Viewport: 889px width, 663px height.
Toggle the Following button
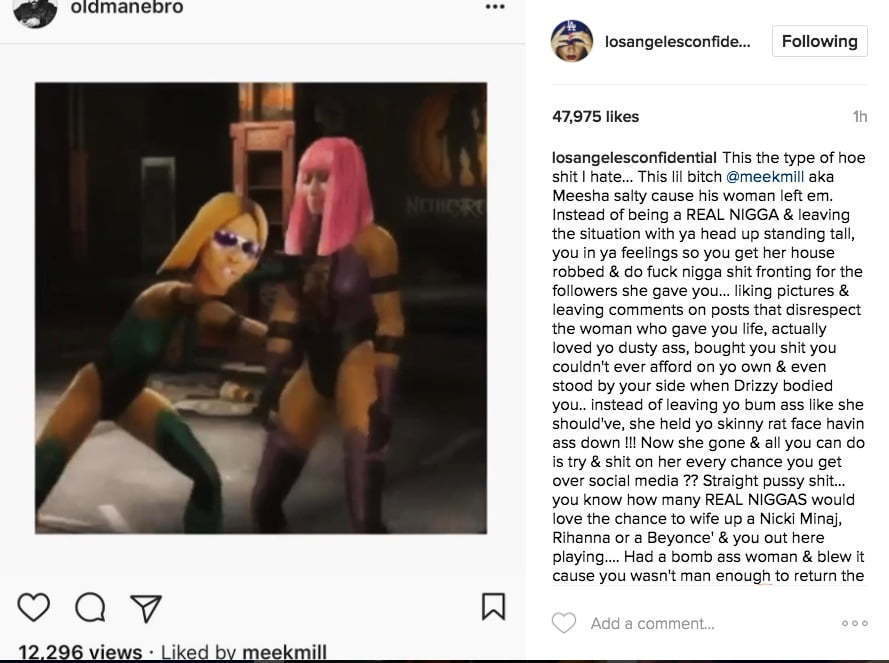click(819, 41)
